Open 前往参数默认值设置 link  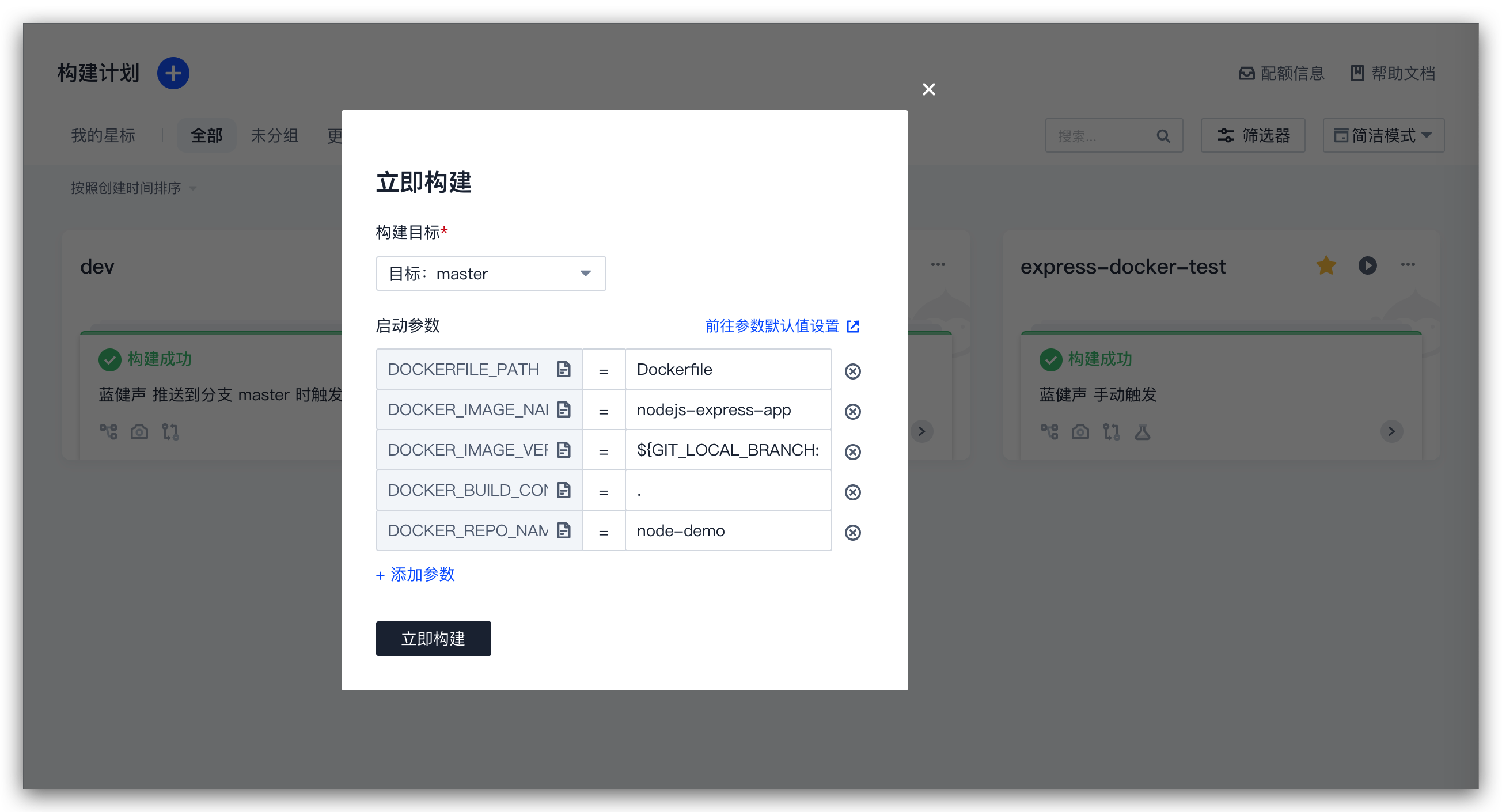(x=782, y=325)
